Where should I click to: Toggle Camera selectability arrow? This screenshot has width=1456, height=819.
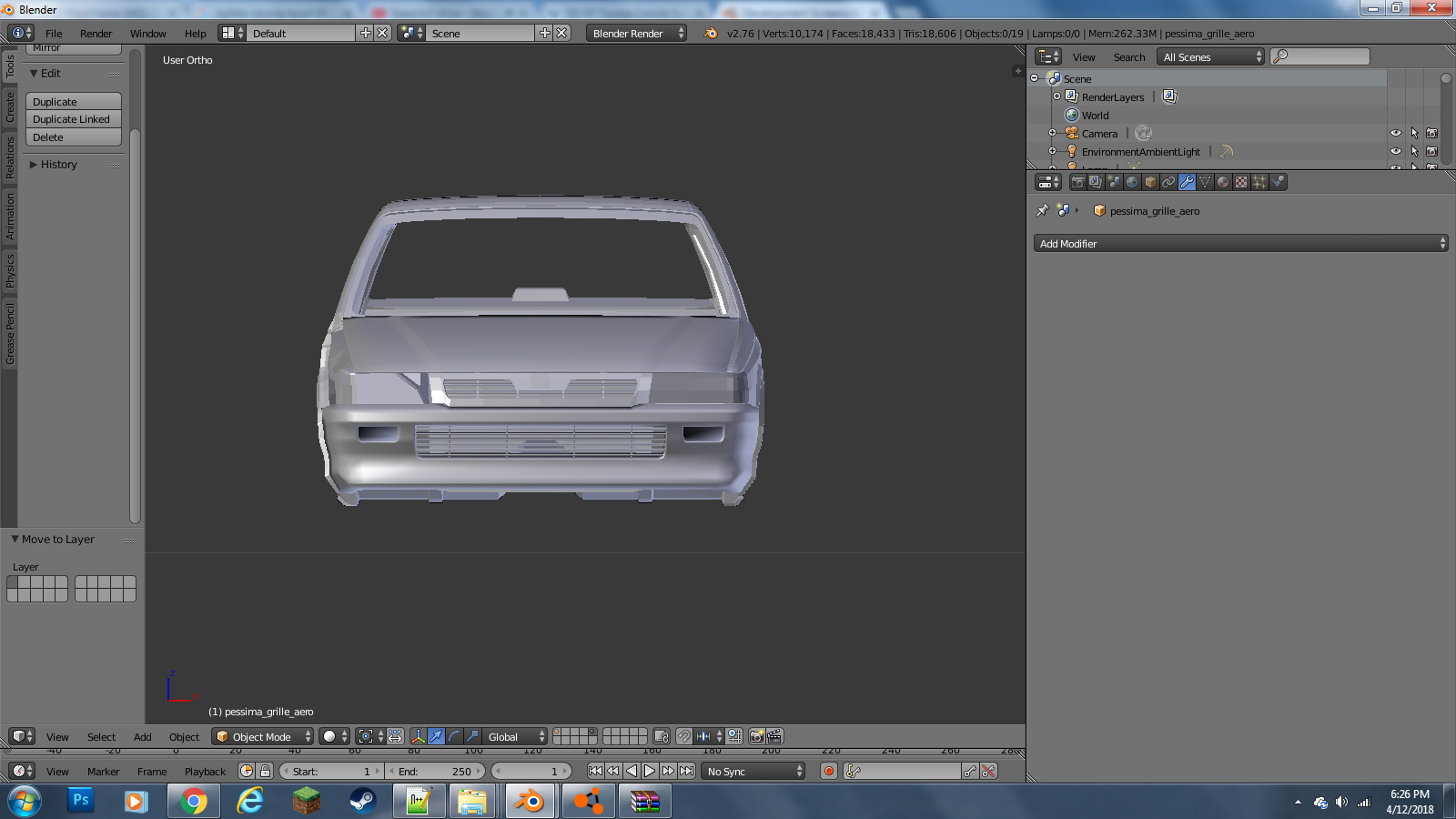point(1414,133)
